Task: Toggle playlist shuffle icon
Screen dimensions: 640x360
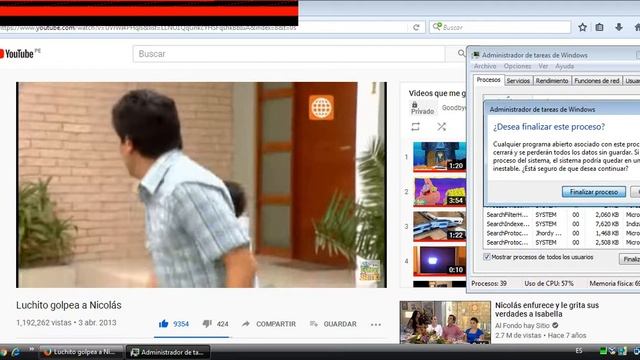Action: click(441, 127)
